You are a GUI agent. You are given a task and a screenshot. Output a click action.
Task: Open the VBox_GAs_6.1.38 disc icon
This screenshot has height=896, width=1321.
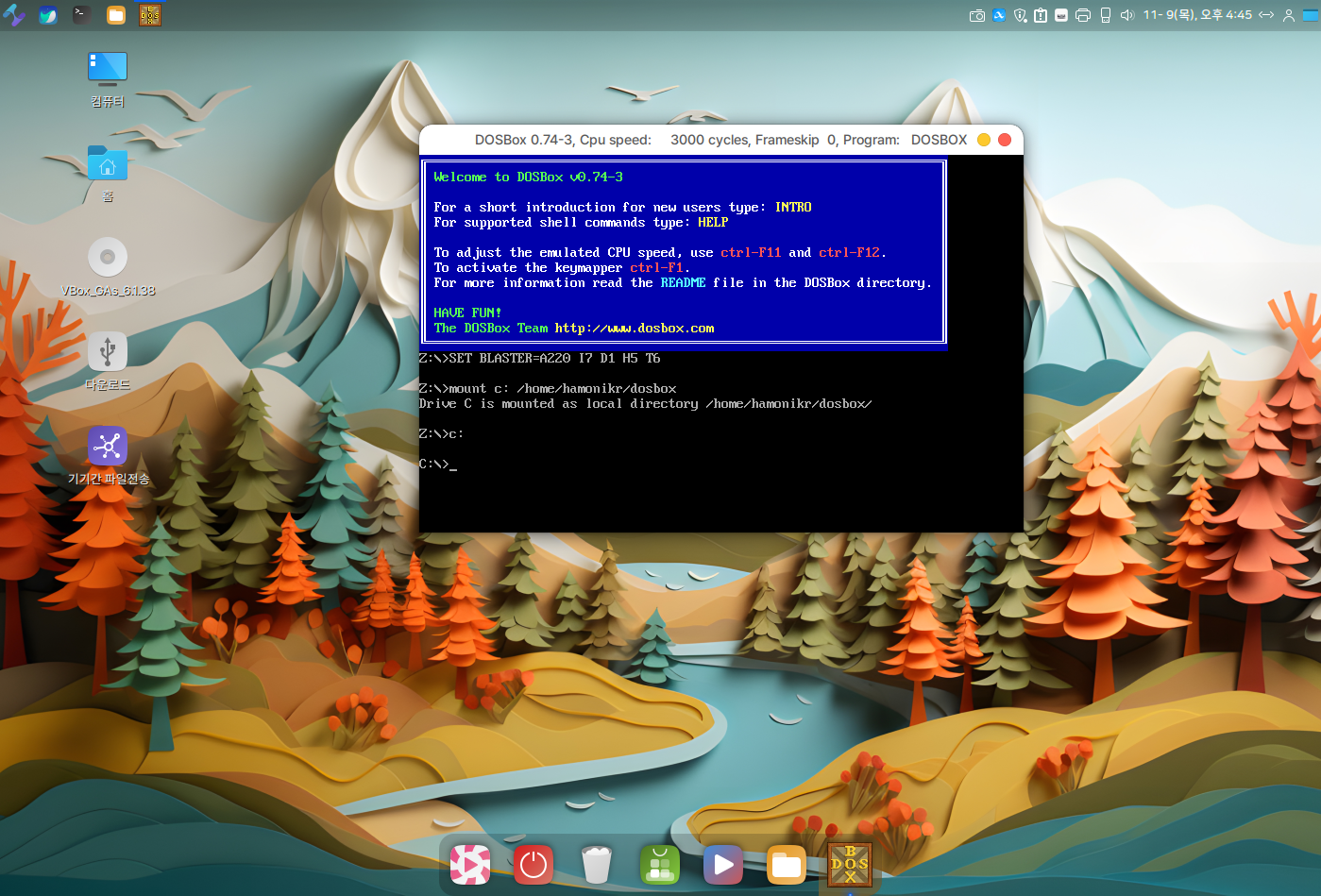tap(108, 257)
